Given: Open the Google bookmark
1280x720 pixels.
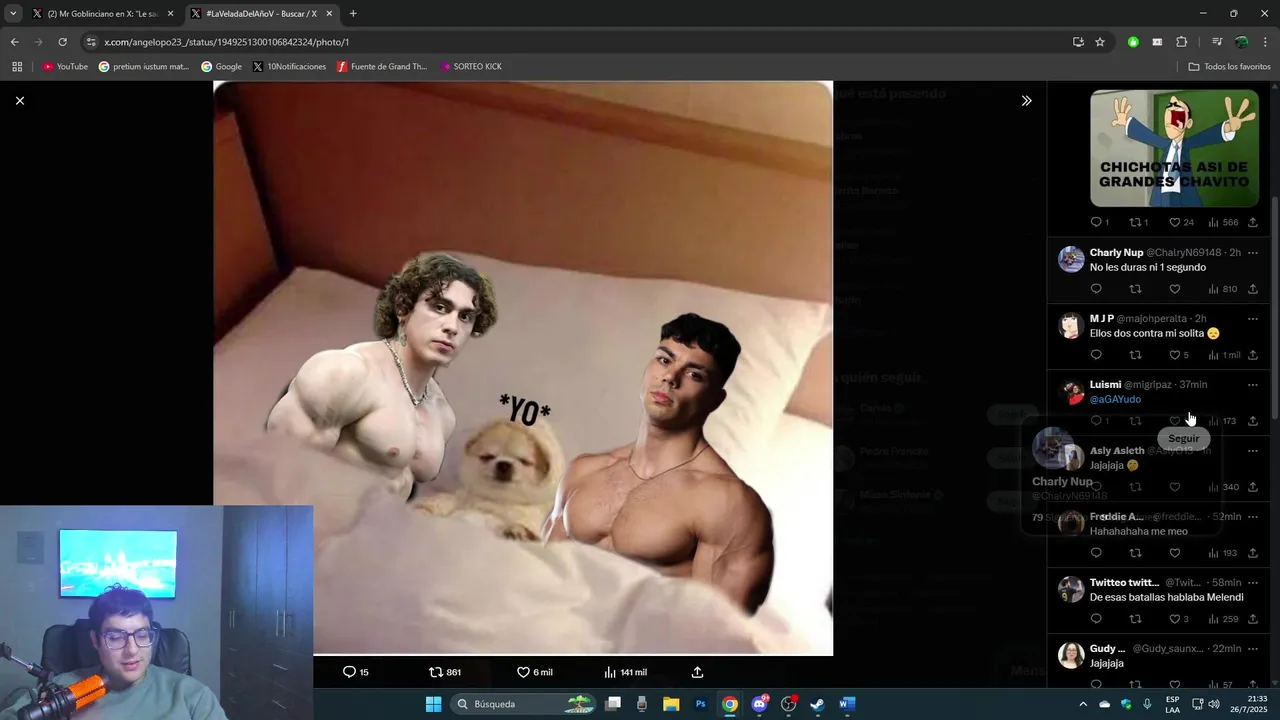Looking at the screenshot, I should coord(221,67).
